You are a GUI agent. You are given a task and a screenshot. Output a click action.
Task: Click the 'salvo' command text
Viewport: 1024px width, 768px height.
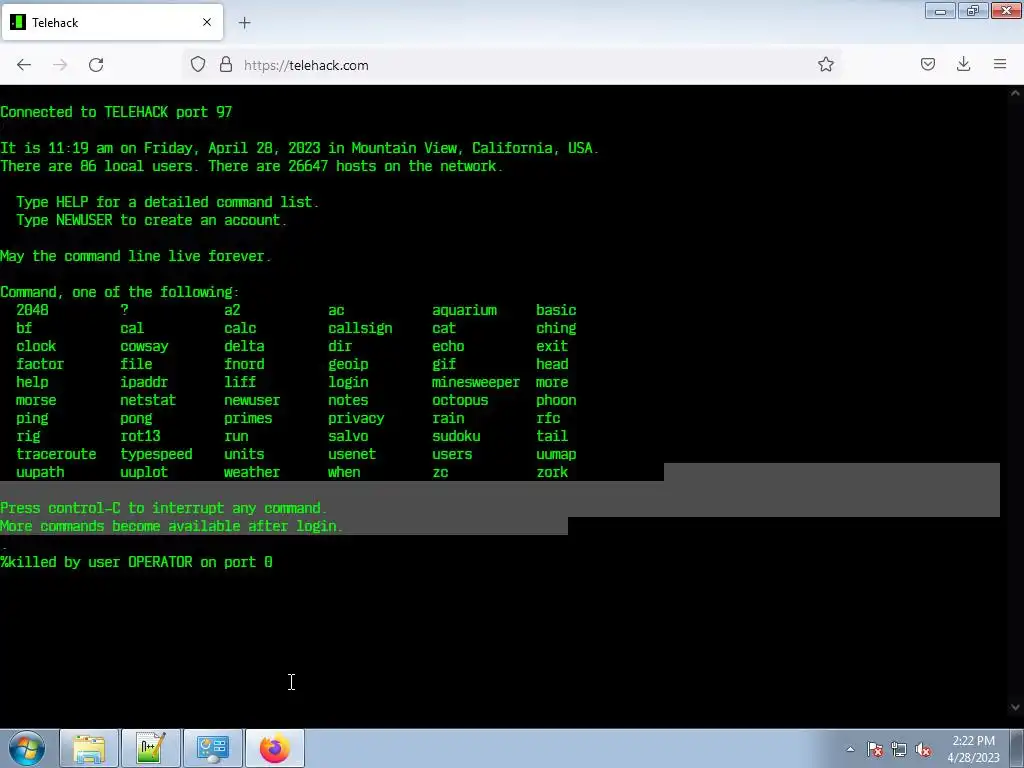348,436
